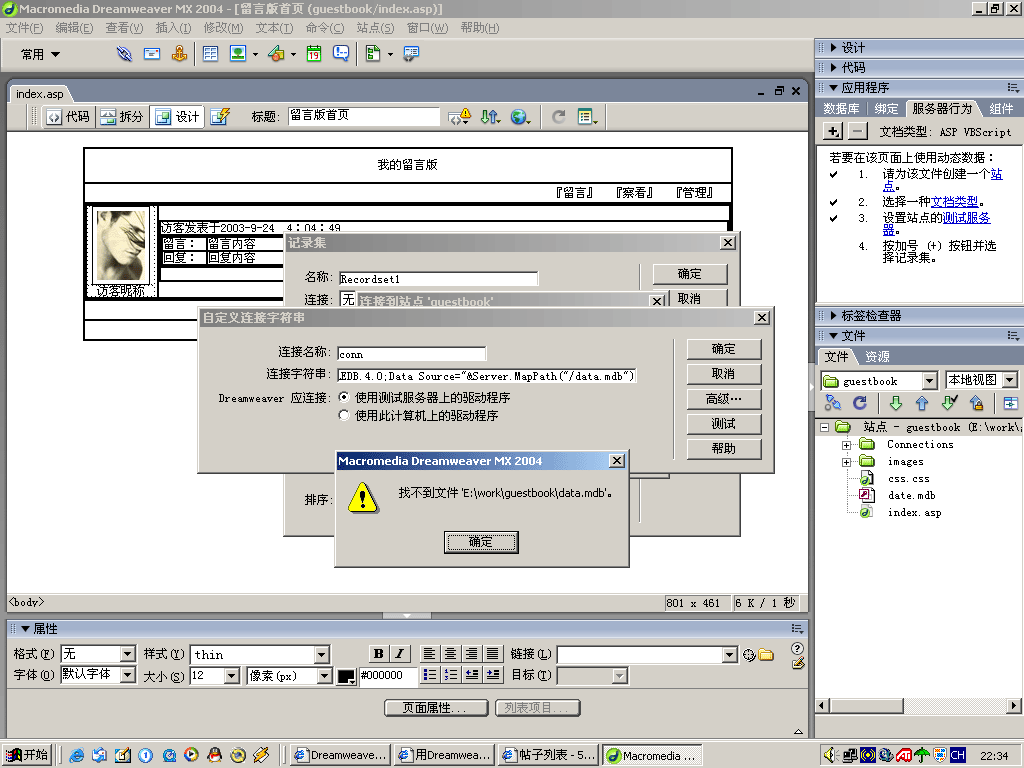Click the 页面属性... button
1024x768 pixels.
[436, 708]
